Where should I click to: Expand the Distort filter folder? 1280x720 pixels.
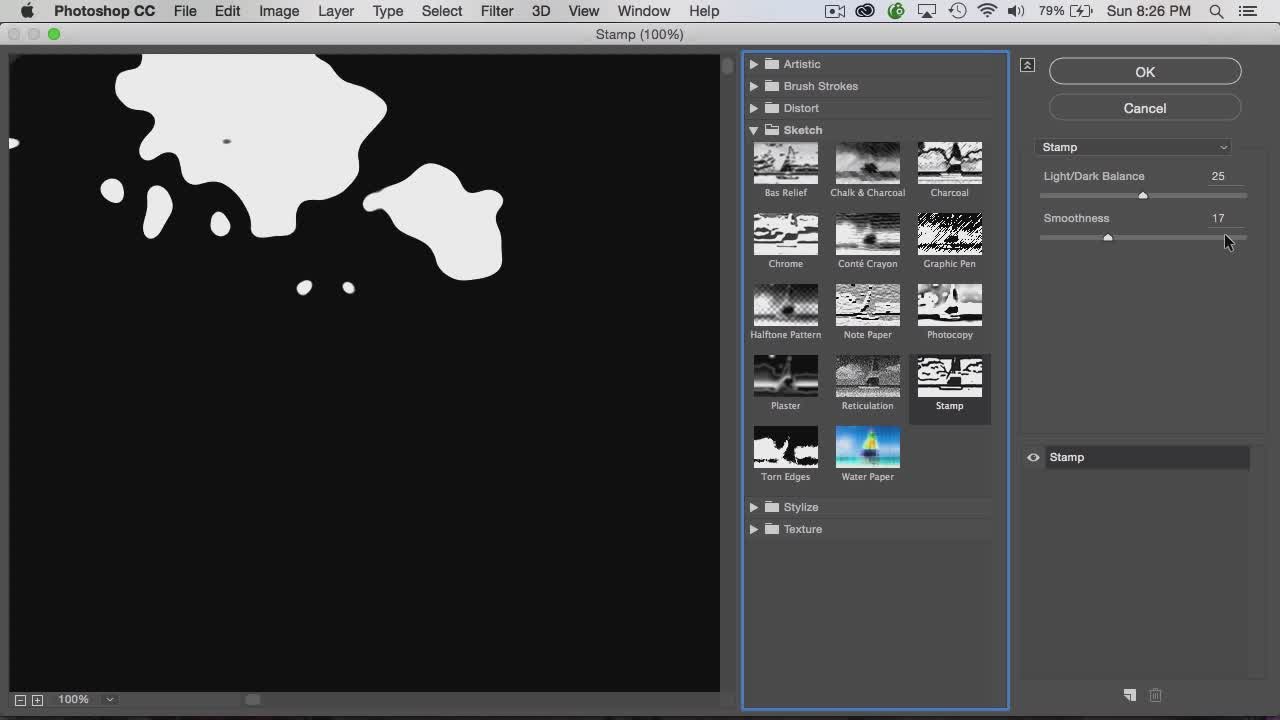pyautogui.click(x=754, y=108)
